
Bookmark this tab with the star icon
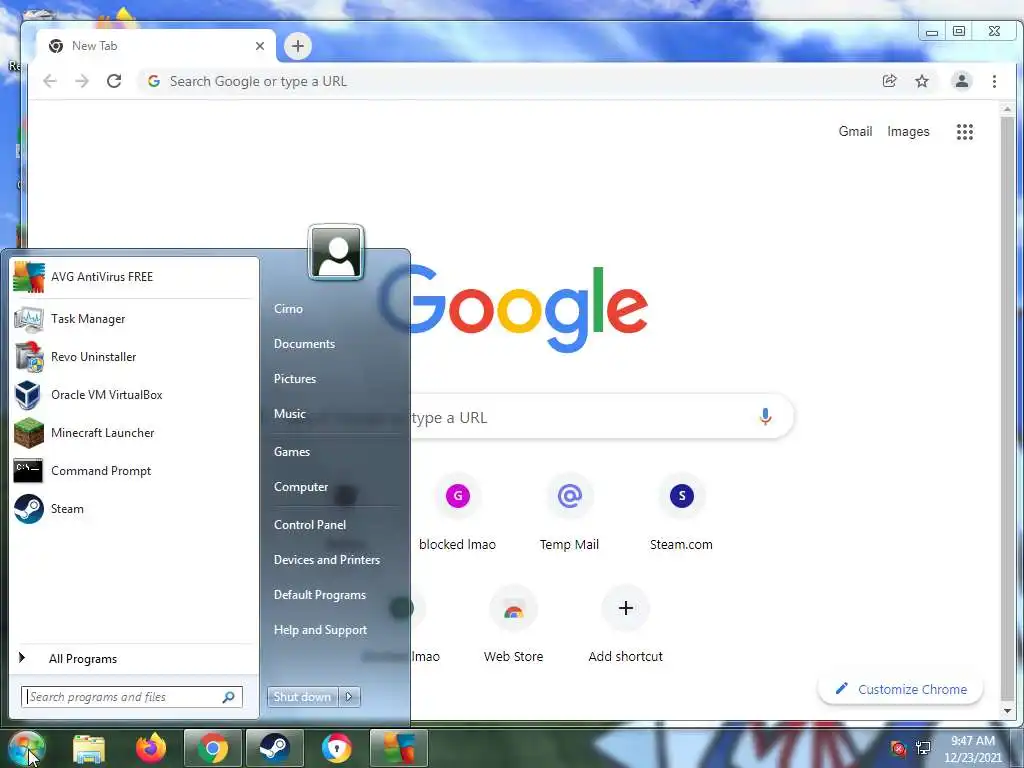(921, 81)
